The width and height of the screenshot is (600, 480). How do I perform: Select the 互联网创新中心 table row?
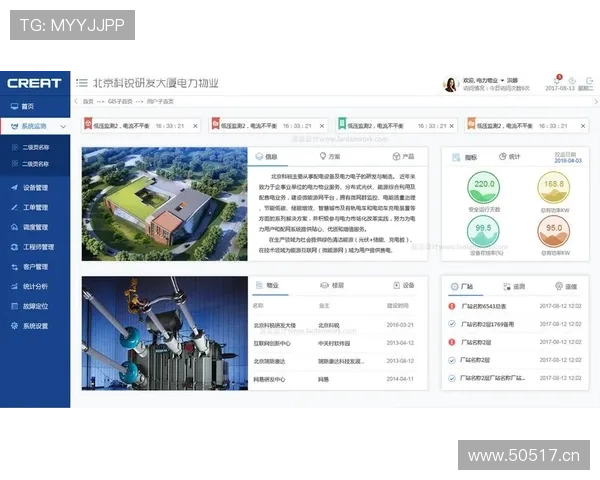334,343
